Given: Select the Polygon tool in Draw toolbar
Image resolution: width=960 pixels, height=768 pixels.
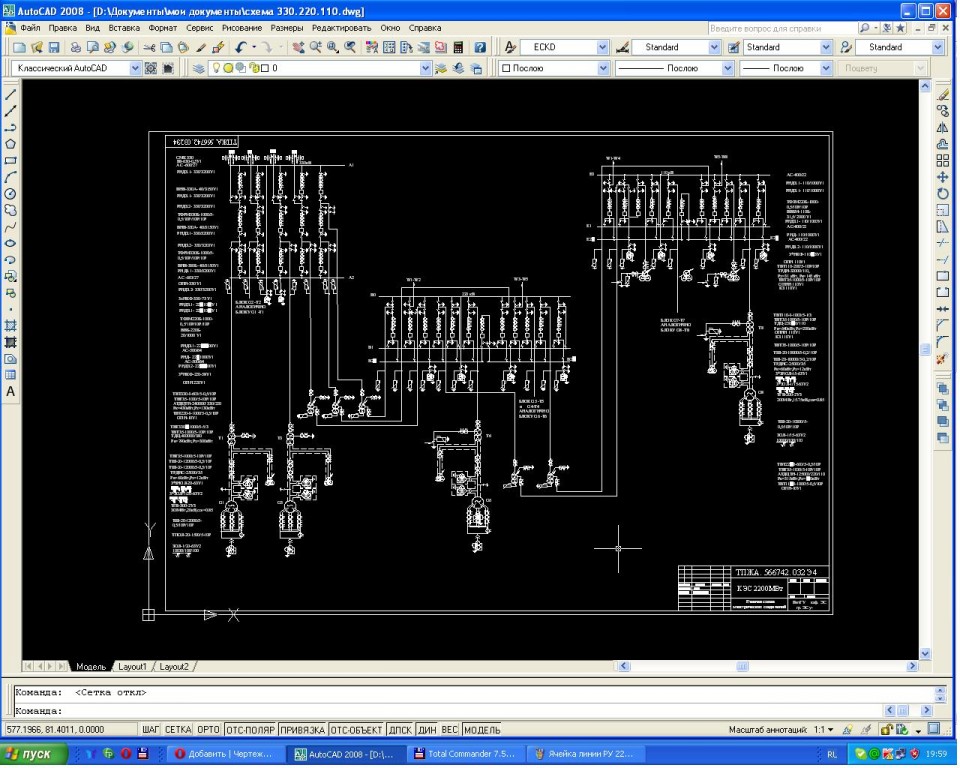Looking at the screenshot, I should (10, 144).
